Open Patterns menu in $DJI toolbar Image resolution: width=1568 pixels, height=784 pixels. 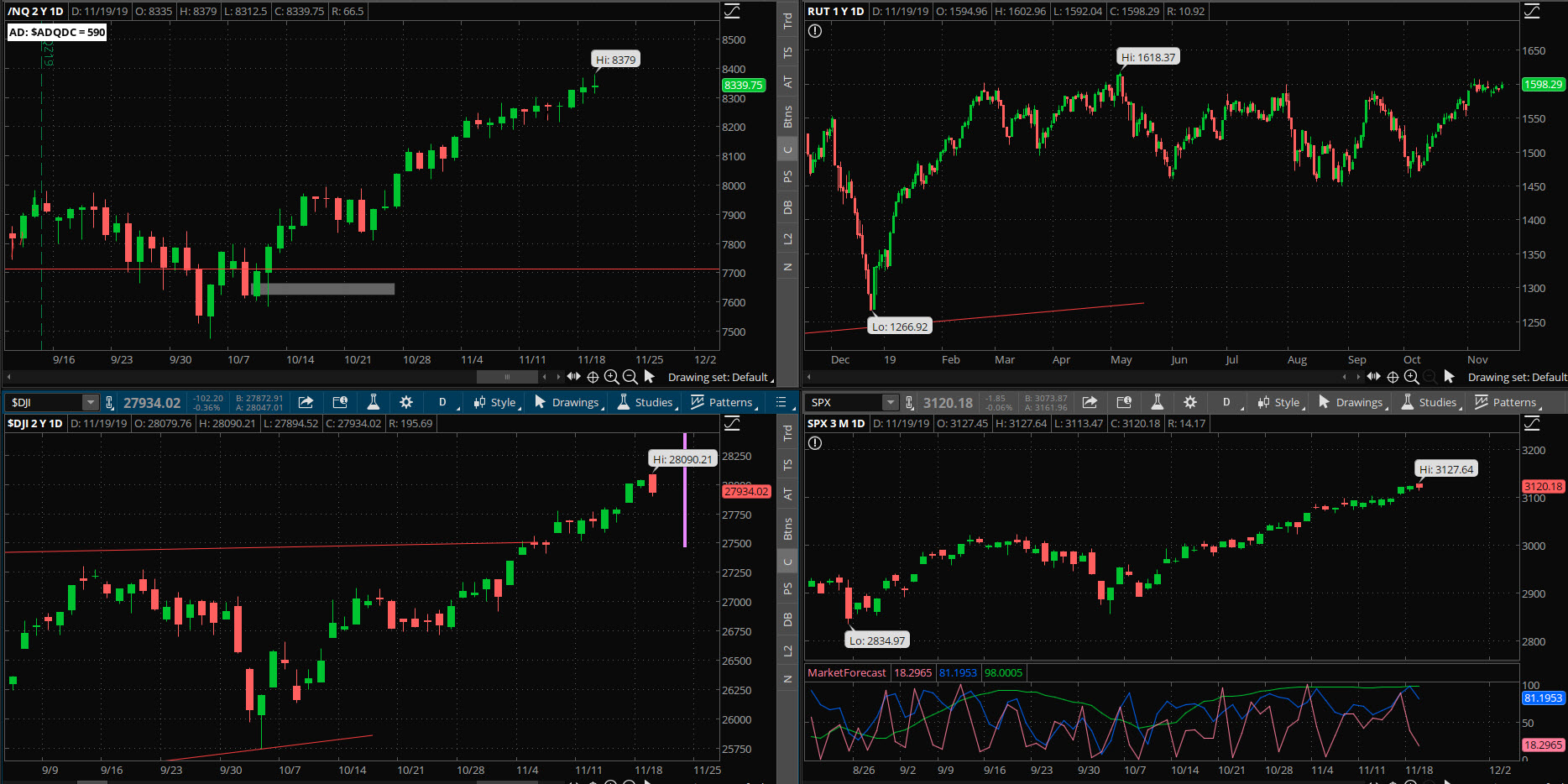[724, 403]
